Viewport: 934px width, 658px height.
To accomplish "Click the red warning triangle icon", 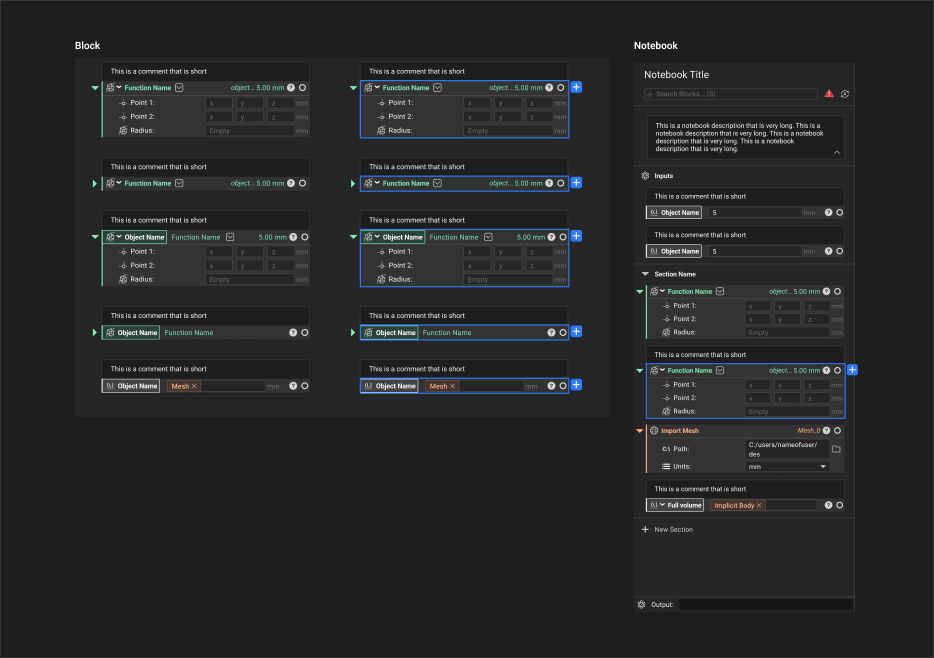I will (829, 94).
